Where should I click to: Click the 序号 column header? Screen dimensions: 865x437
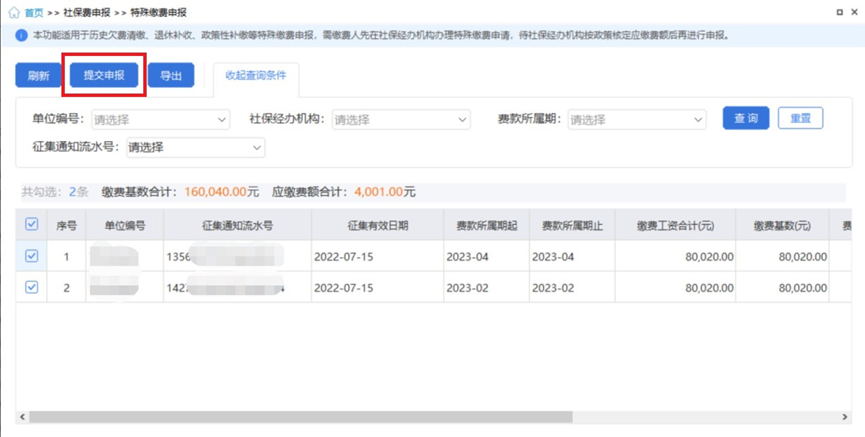coord(66,225)
